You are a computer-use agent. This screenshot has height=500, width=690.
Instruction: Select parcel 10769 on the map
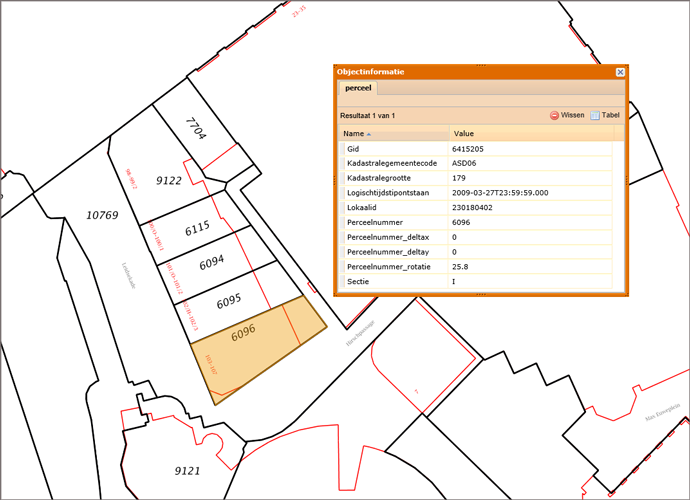[x=102, y=215]
